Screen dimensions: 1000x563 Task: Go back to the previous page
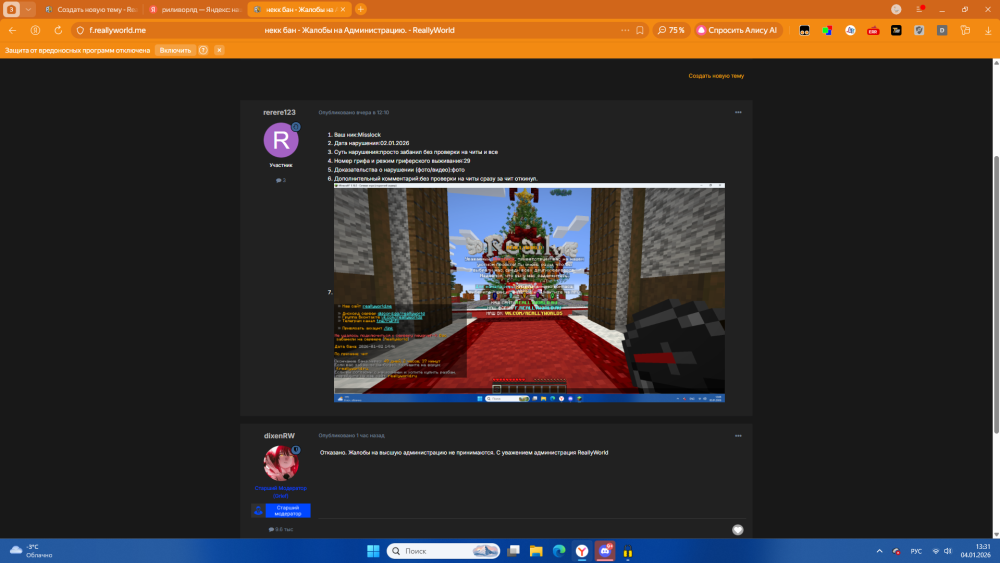[x=12, y=30]
